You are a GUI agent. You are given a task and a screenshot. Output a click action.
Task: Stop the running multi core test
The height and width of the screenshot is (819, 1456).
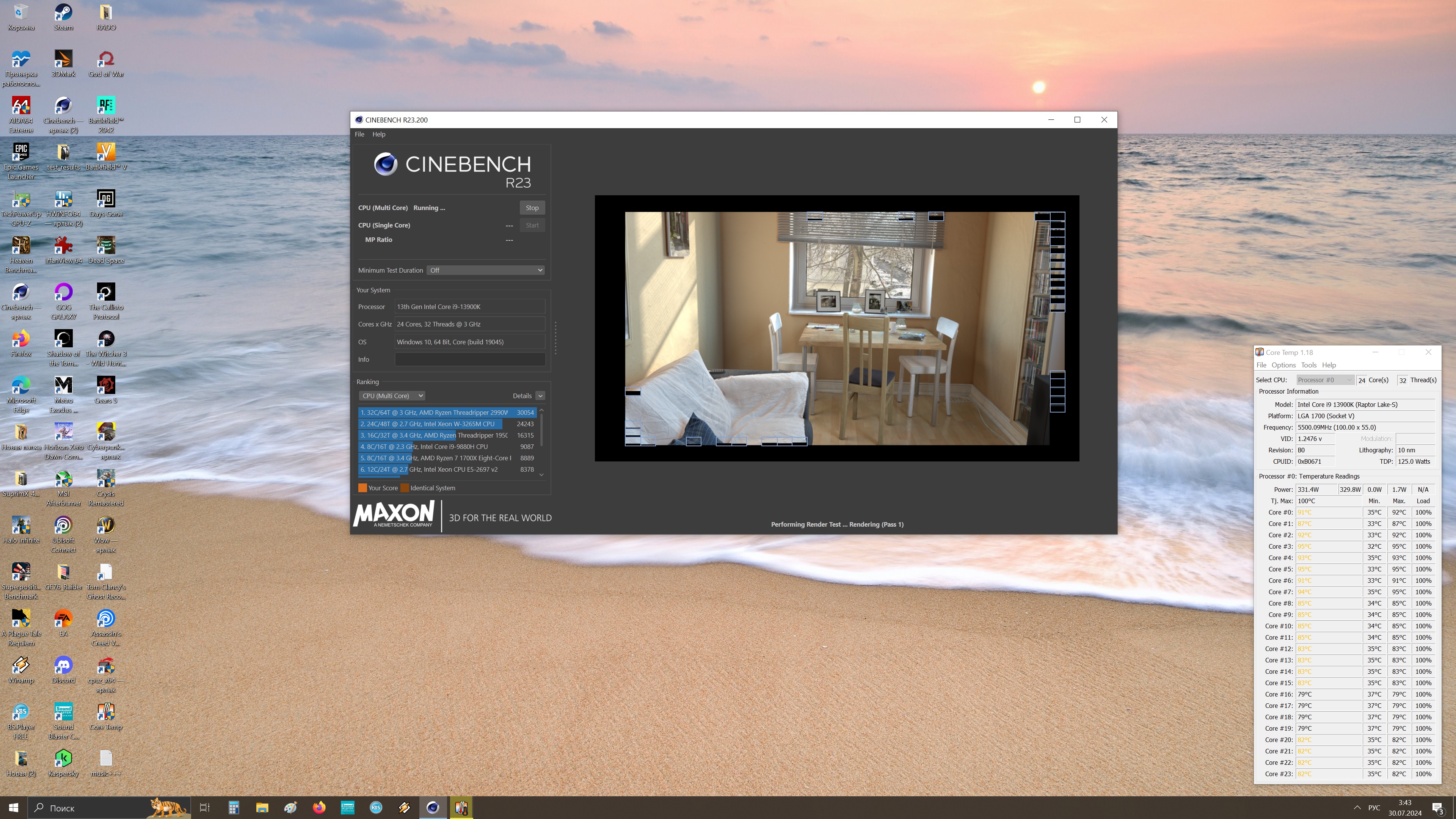[532, 208]
